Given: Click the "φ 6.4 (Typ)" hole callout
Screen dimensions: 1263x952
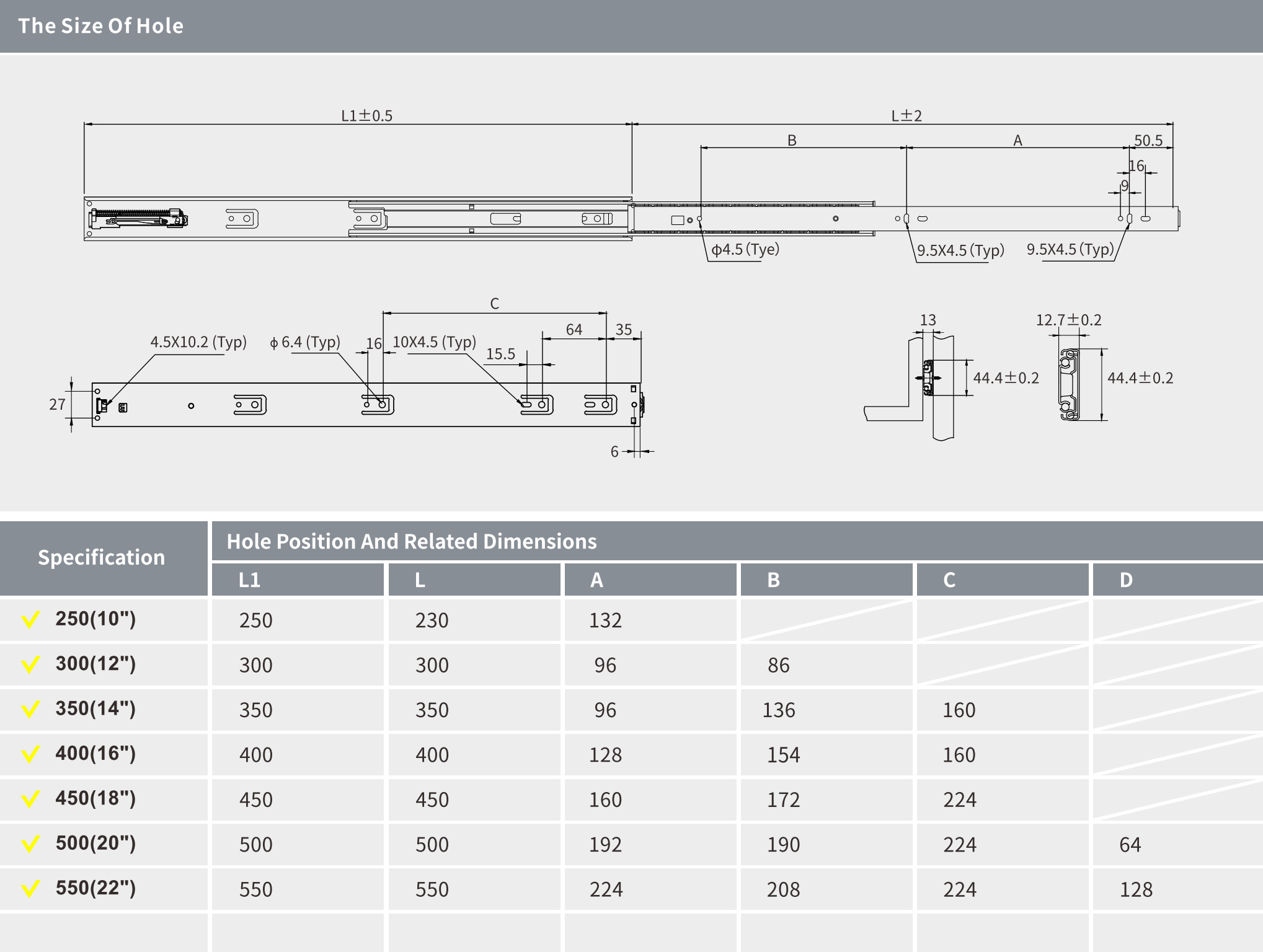Looking at the screenshot, I should [305, 342].
